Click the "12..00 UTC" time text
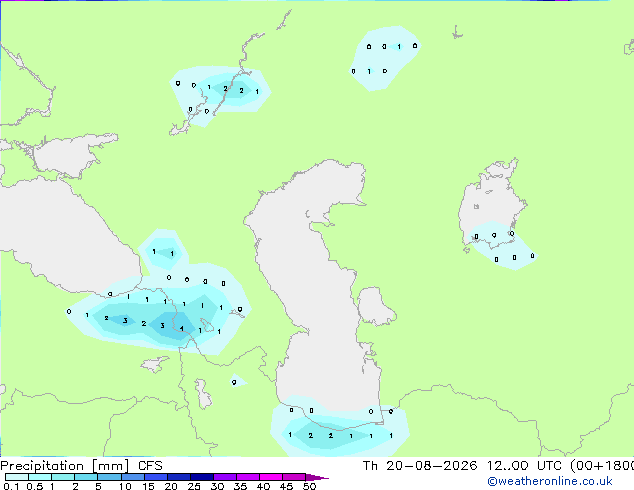The image size is (634, 490). click(524, 466)
